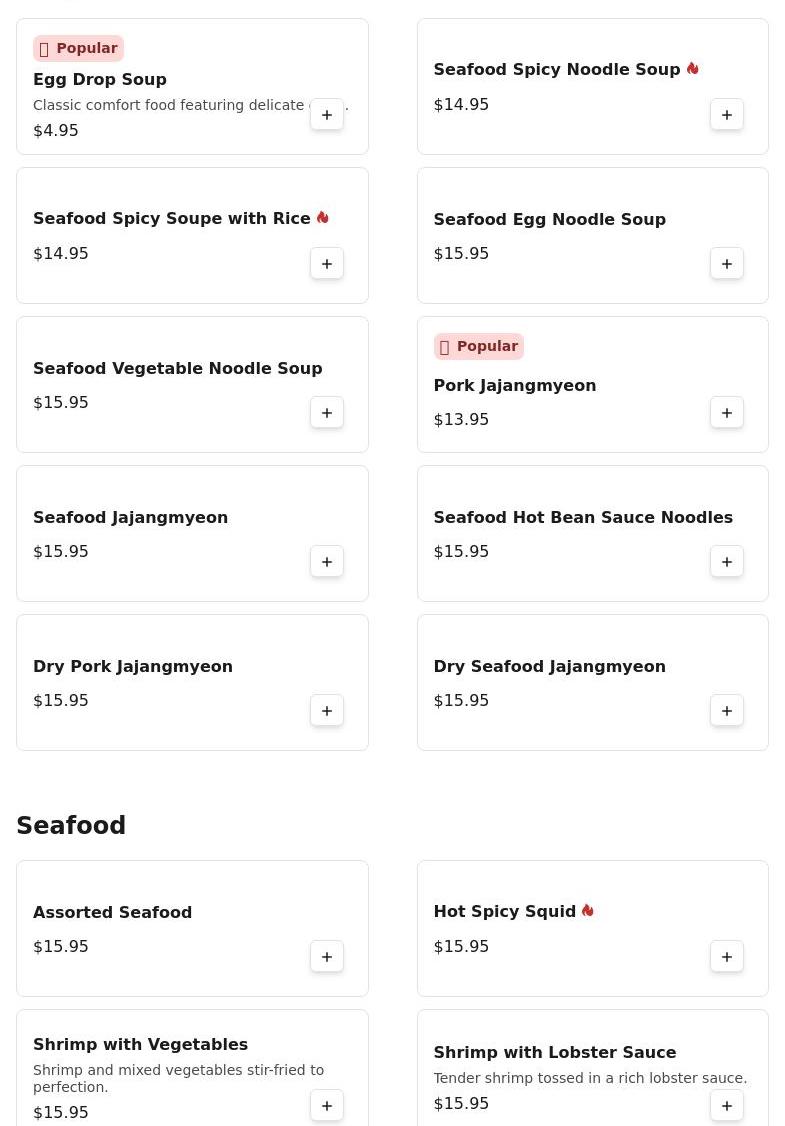Add Seafood Hot Bean Sauce Noodles
The height and width of the screenshot is (1126, 785).
click(727, 562)
